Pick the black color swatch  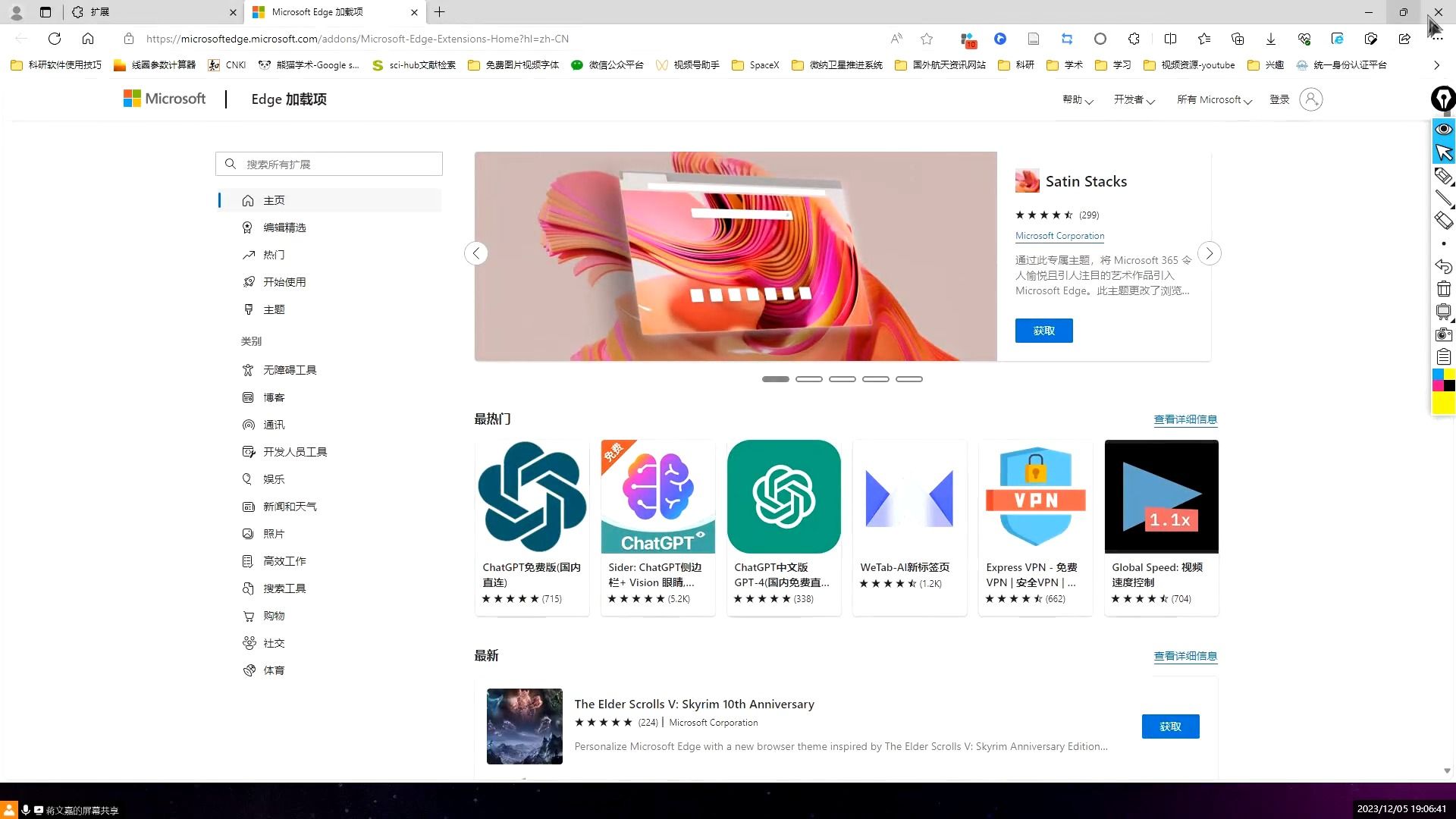tap(1449, 386)
